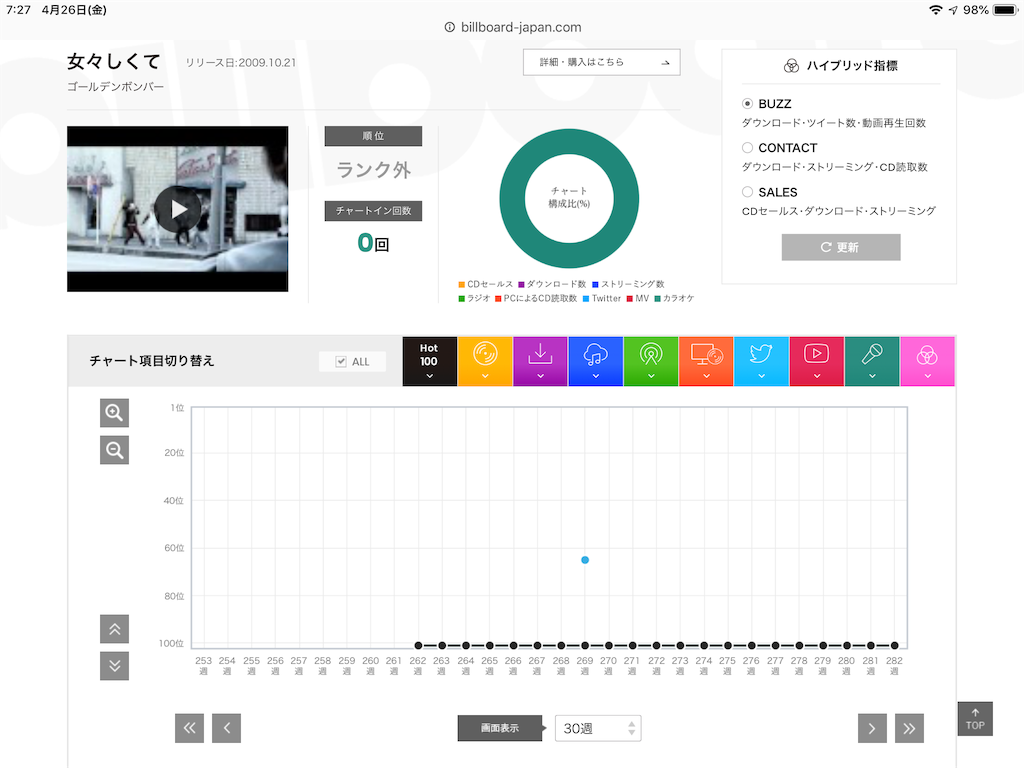
Task: Play the music video thumbnail
Action: [178, 209]
